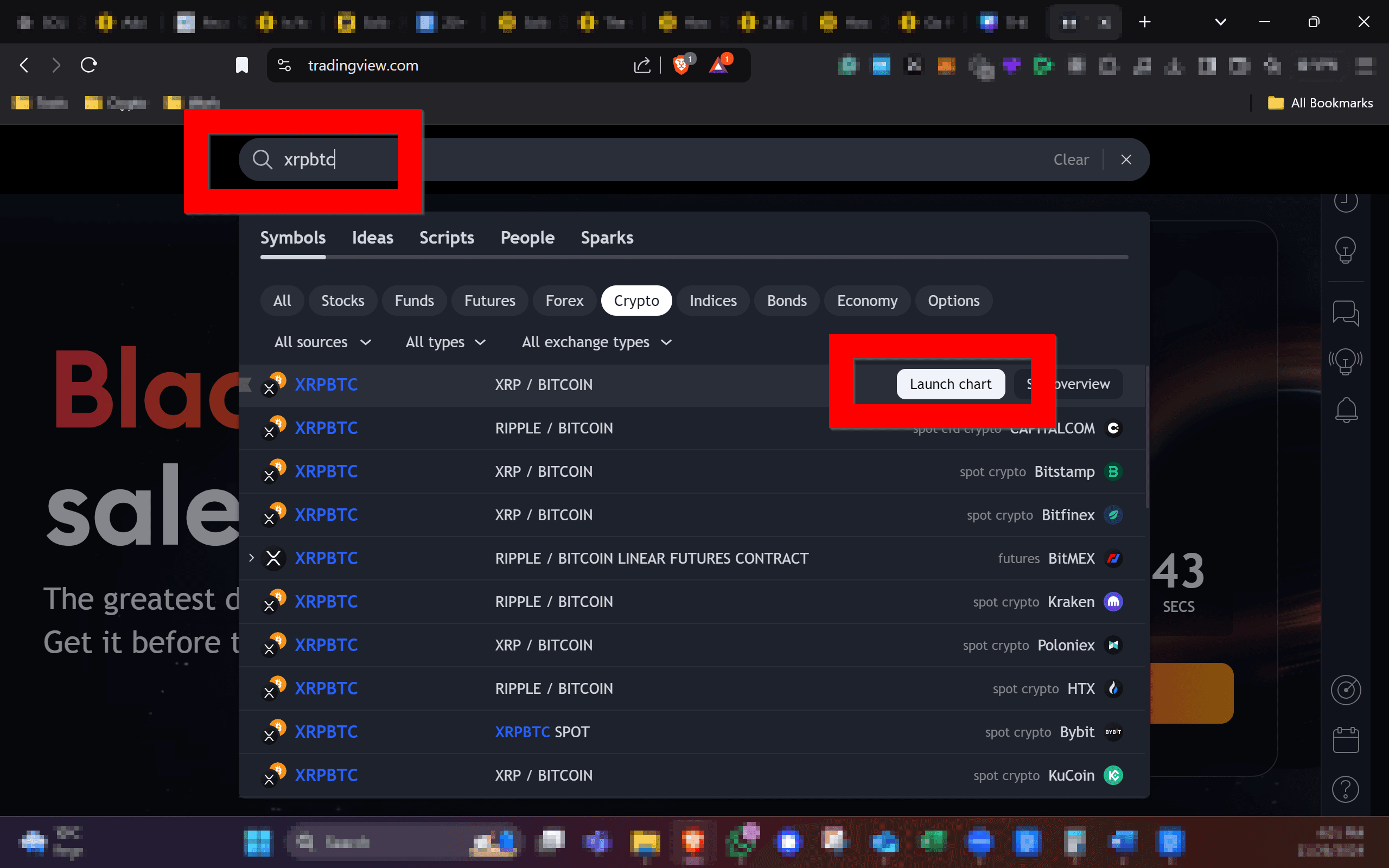
Task: Switch to the Ideas tab
Action: tap(373, 238)
